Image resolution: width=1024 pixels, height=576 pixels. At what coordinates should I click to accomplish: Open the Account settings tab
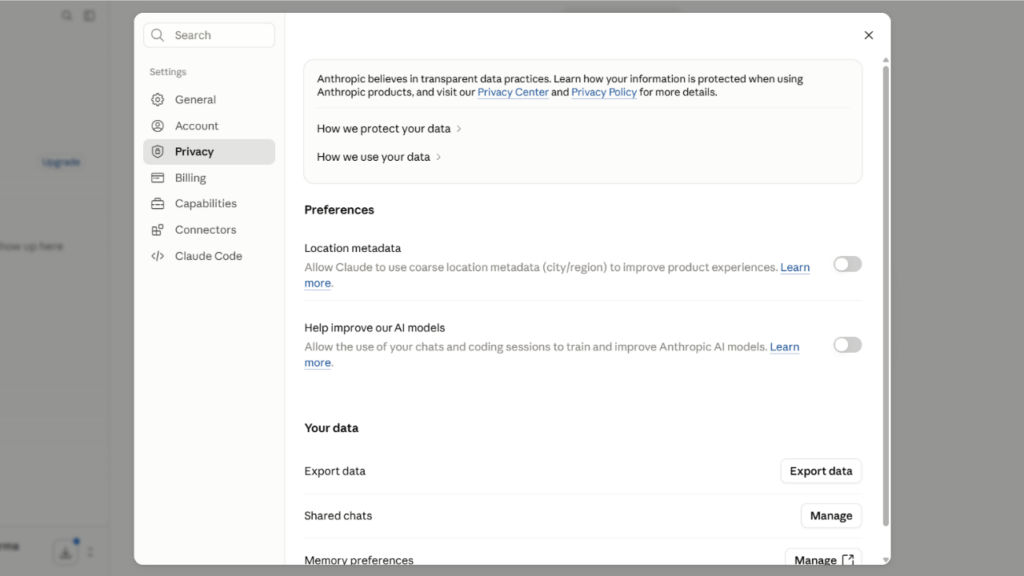point(209,125)
